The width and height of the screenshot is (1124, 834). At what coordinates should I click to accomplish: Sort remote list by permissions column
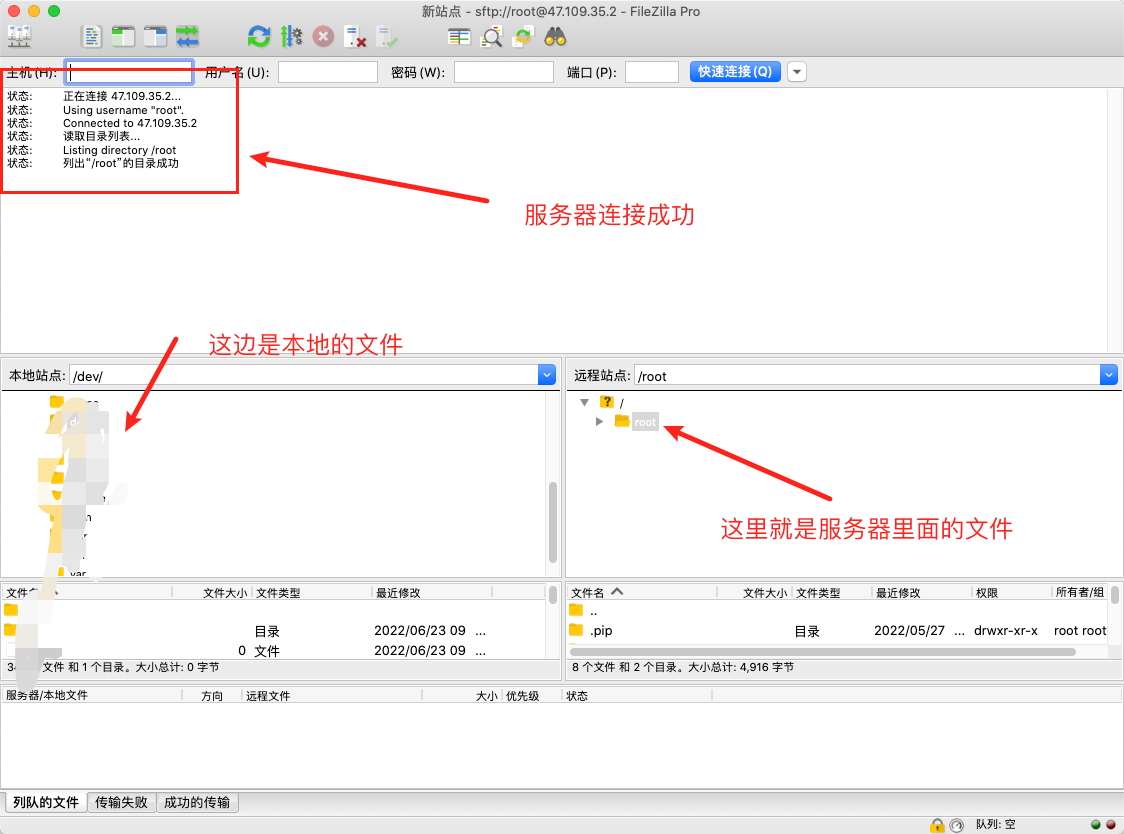tap(1011, 592)
